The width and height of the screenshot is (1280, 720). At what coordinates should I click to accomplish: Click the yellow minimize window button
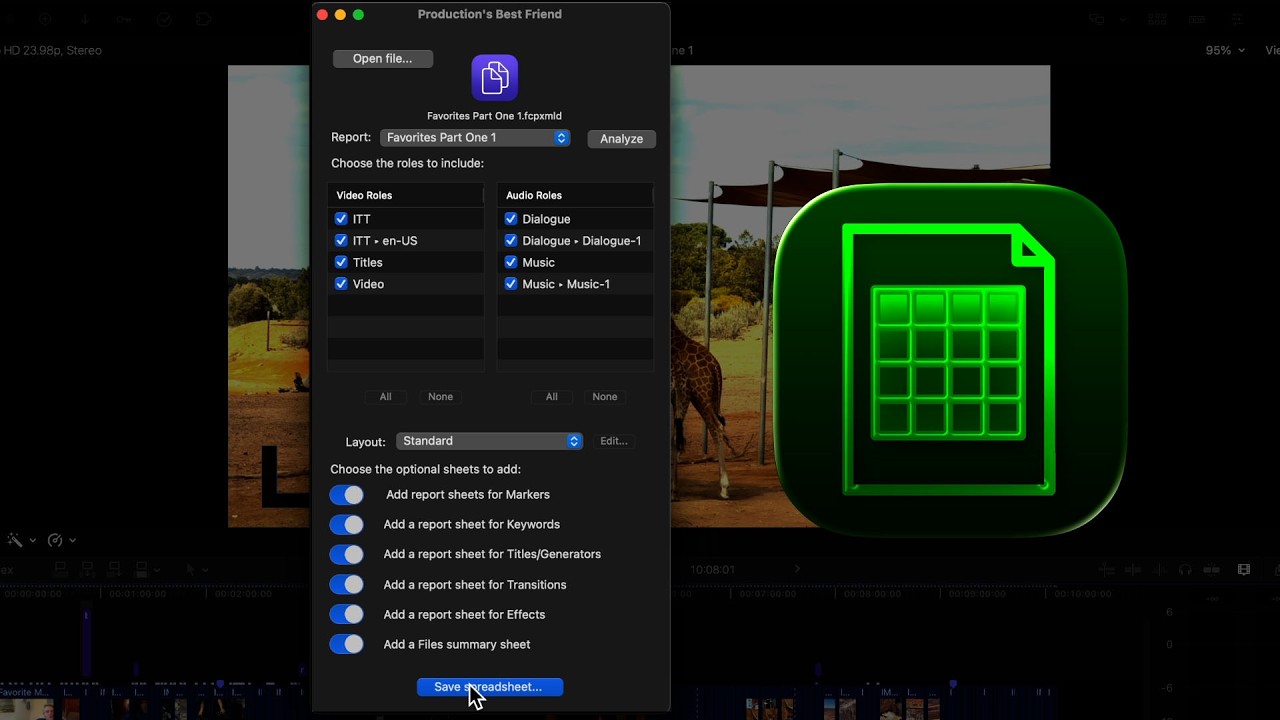[340, 14]
